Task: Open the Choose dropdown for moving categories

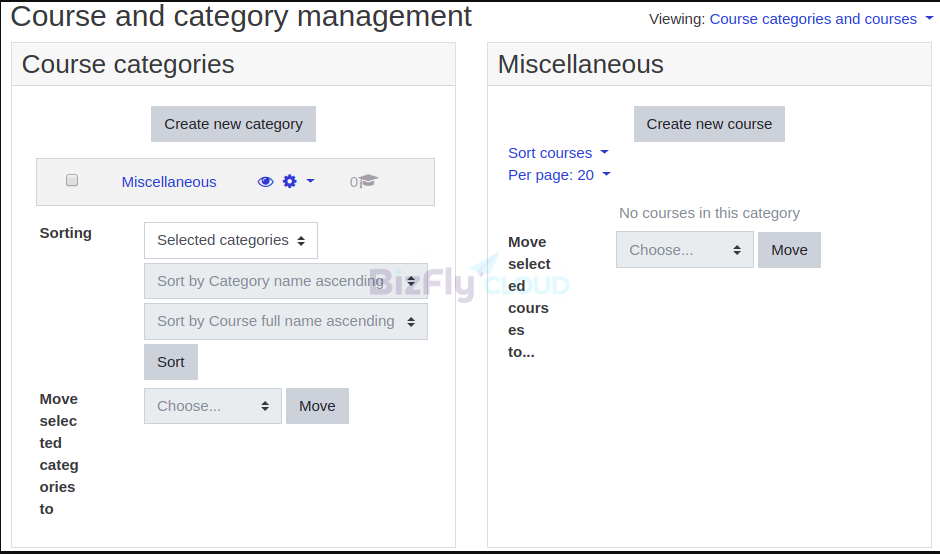Action: pos(213,406)
